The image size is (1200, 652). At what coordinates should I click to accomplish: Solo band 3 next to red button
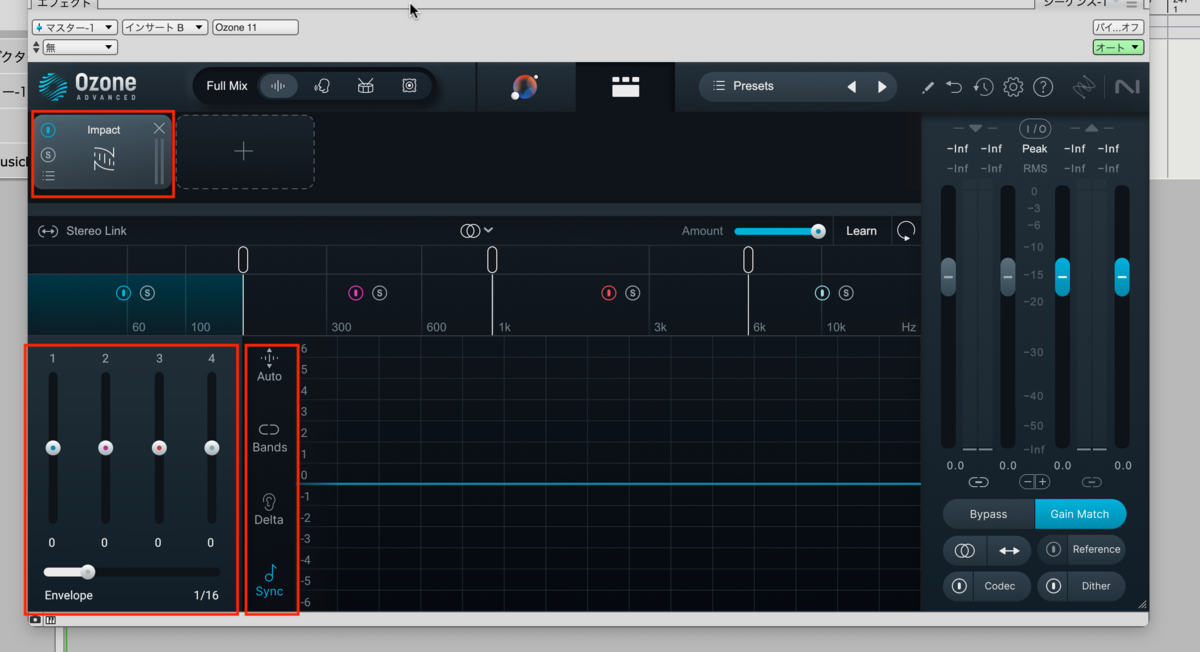point(633,293)
